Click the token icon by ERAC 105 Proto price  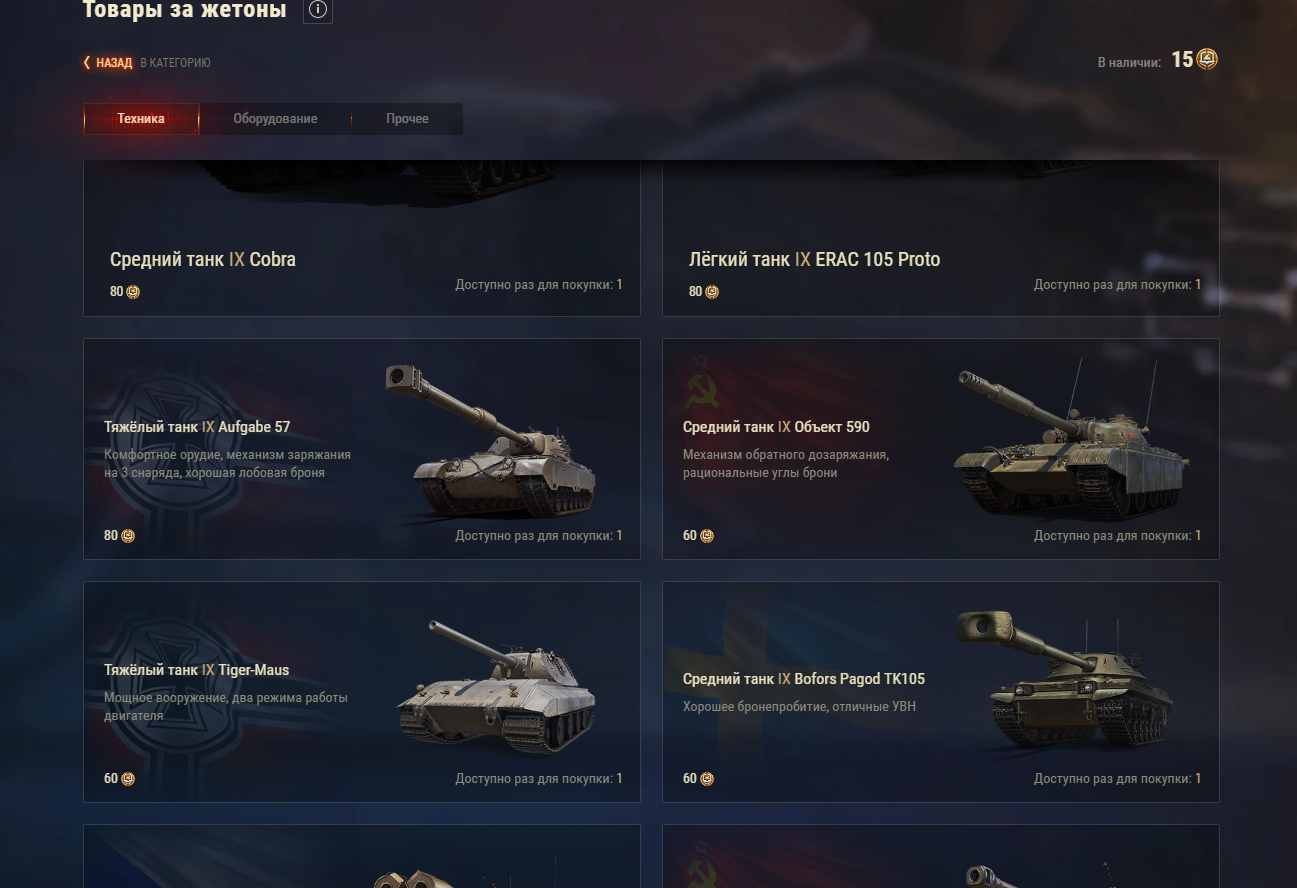[x=712, y=292]
